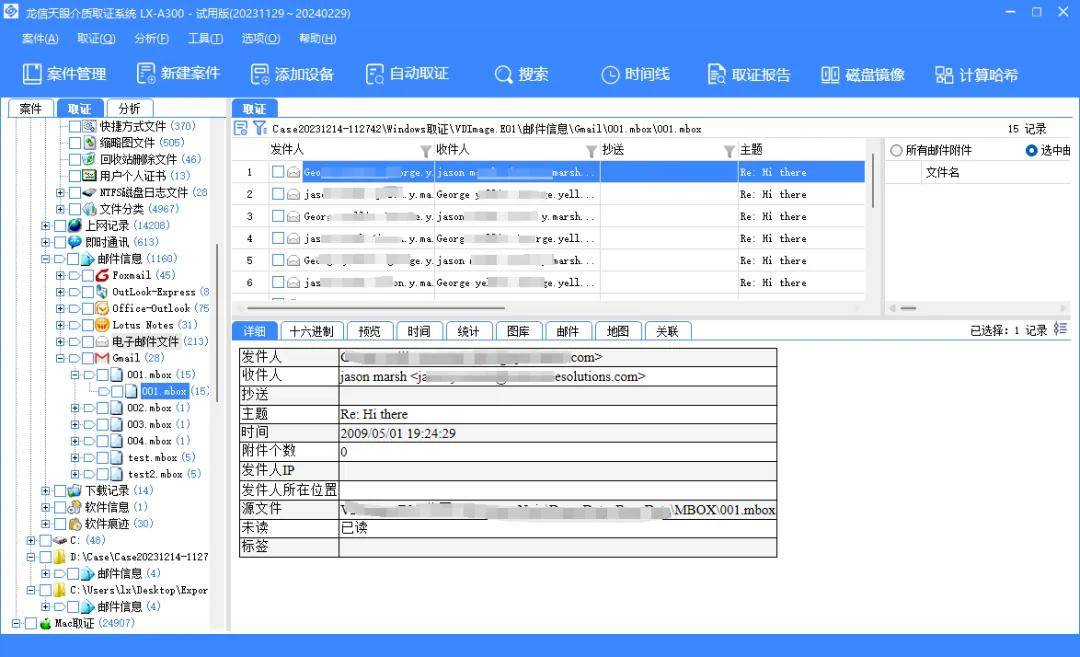Expand the 文件分类 tree node
This screenshot has width=1080, height=657.
(x=60, y=209)
